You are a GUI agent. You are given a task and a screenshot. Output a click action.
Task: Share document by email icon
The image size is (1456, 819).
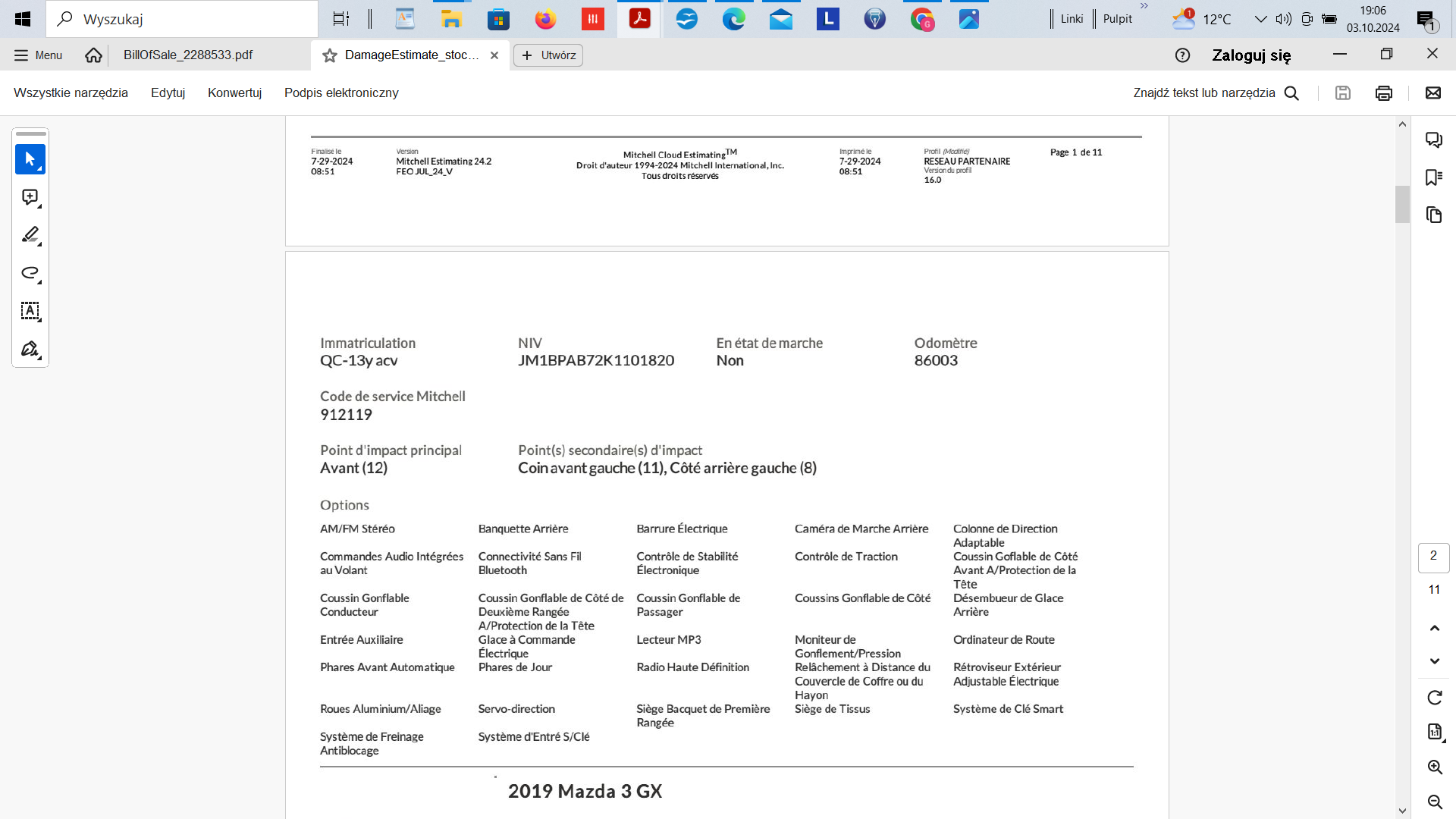[x=1432, y=93]
